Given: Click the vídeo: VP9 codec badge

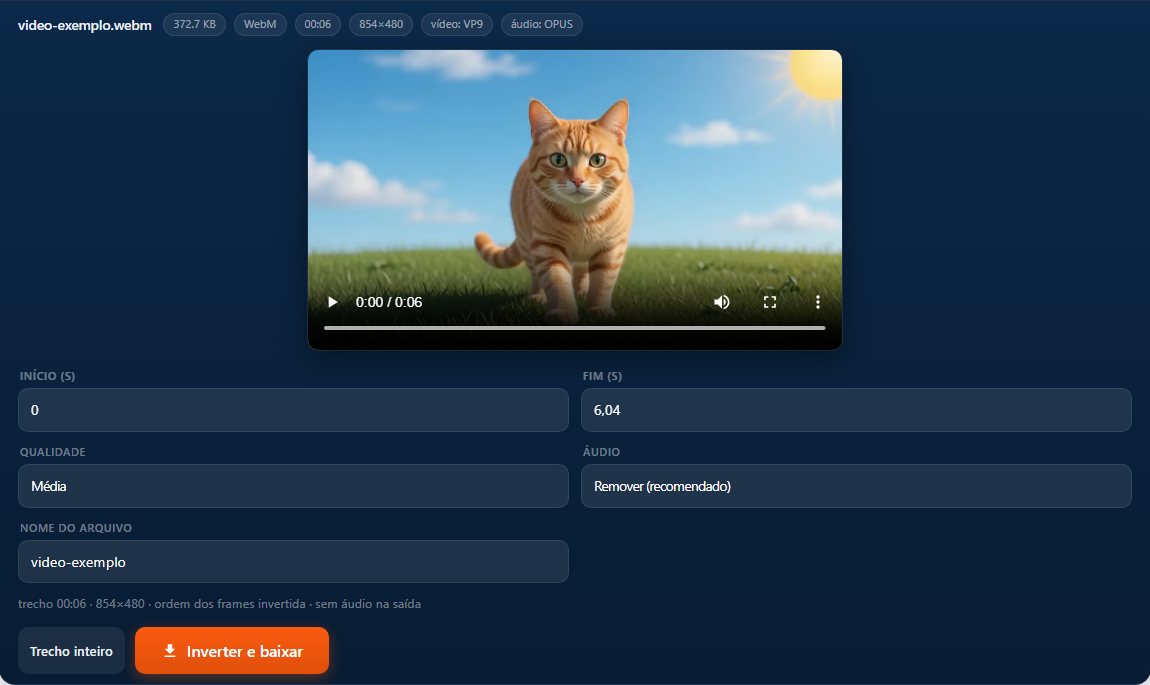Looking at the screenshot, I should click(x=456, y=24).
